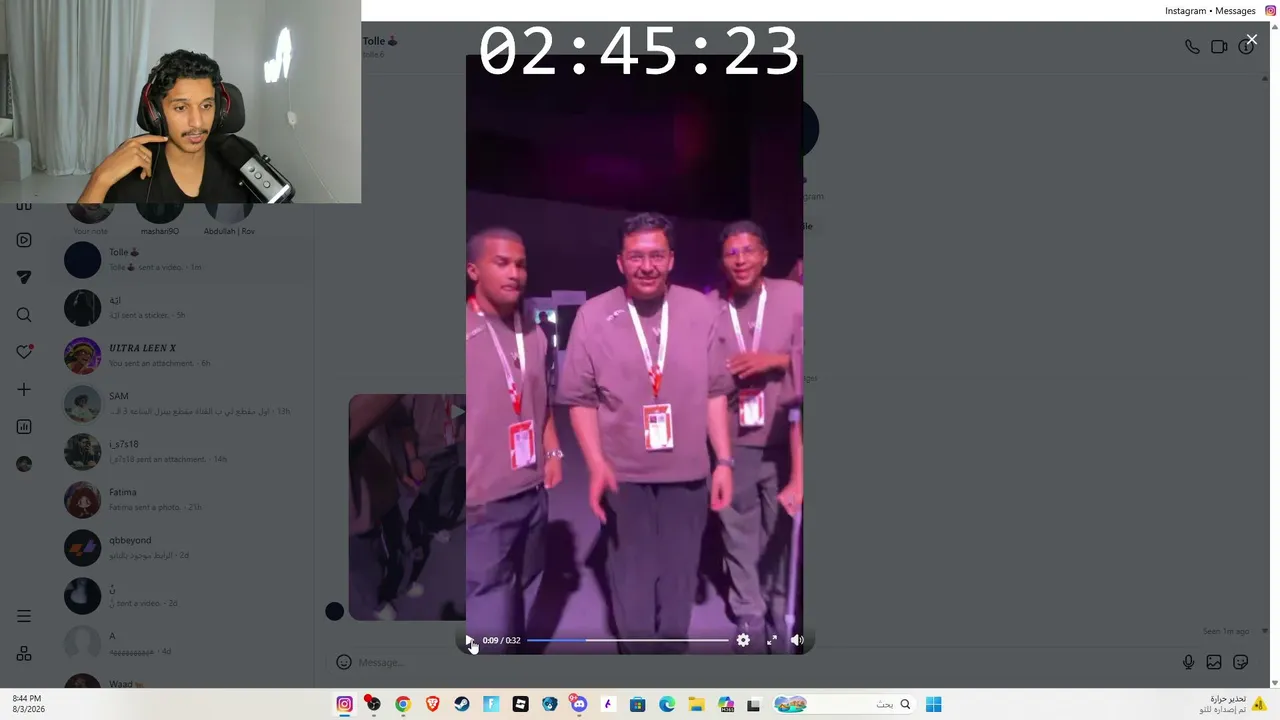Open the sticker picker
1280x720 pixels.
[1241, 662]
